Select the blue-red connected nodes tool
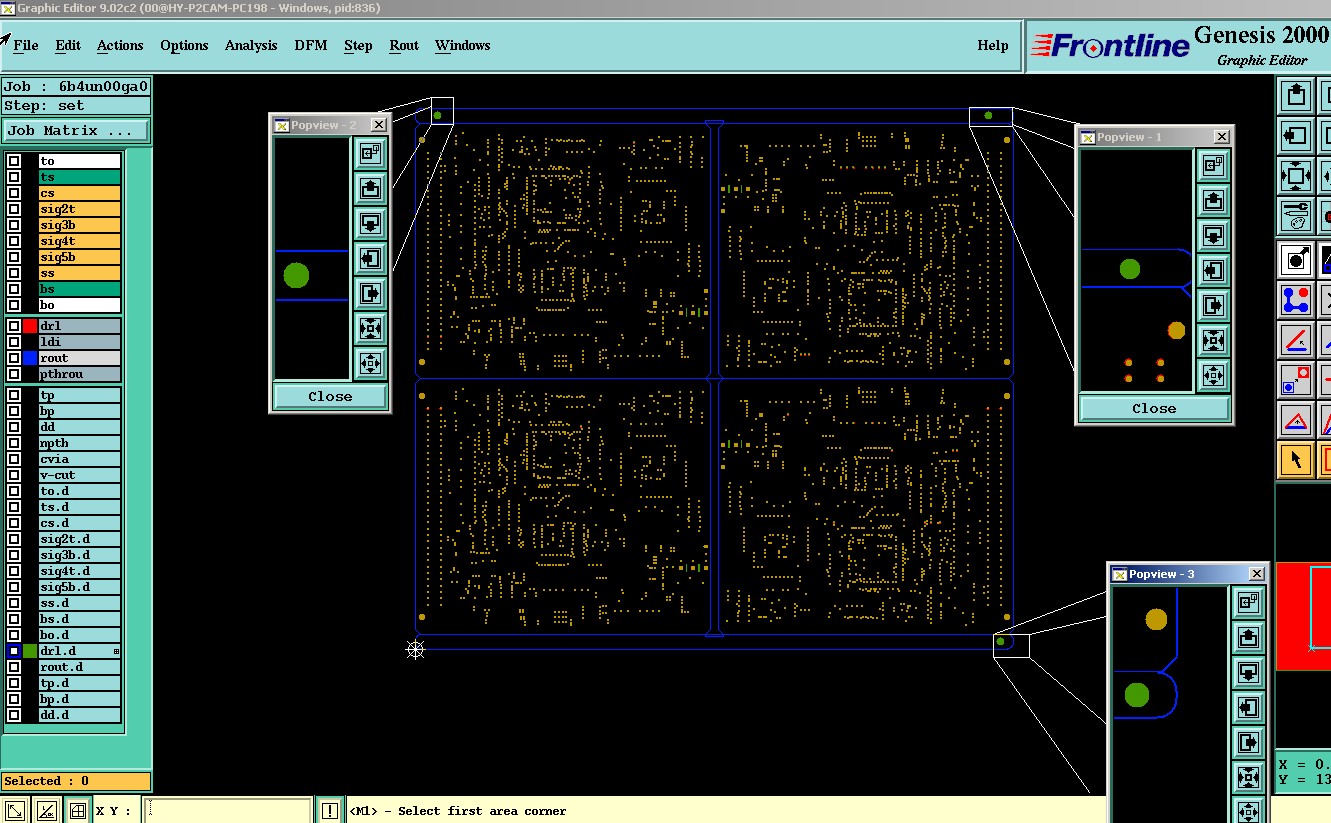 coord(1296,300)
